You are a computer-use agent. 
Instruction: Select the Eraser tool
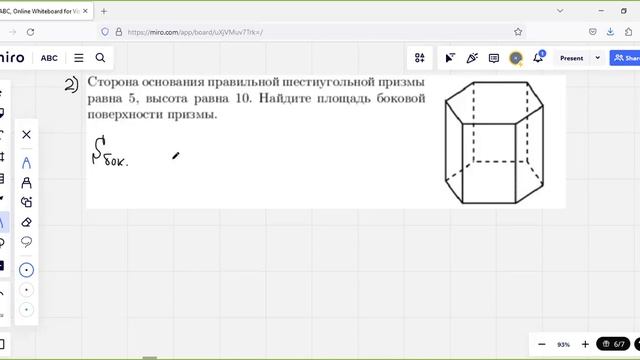tap(27, 222)
